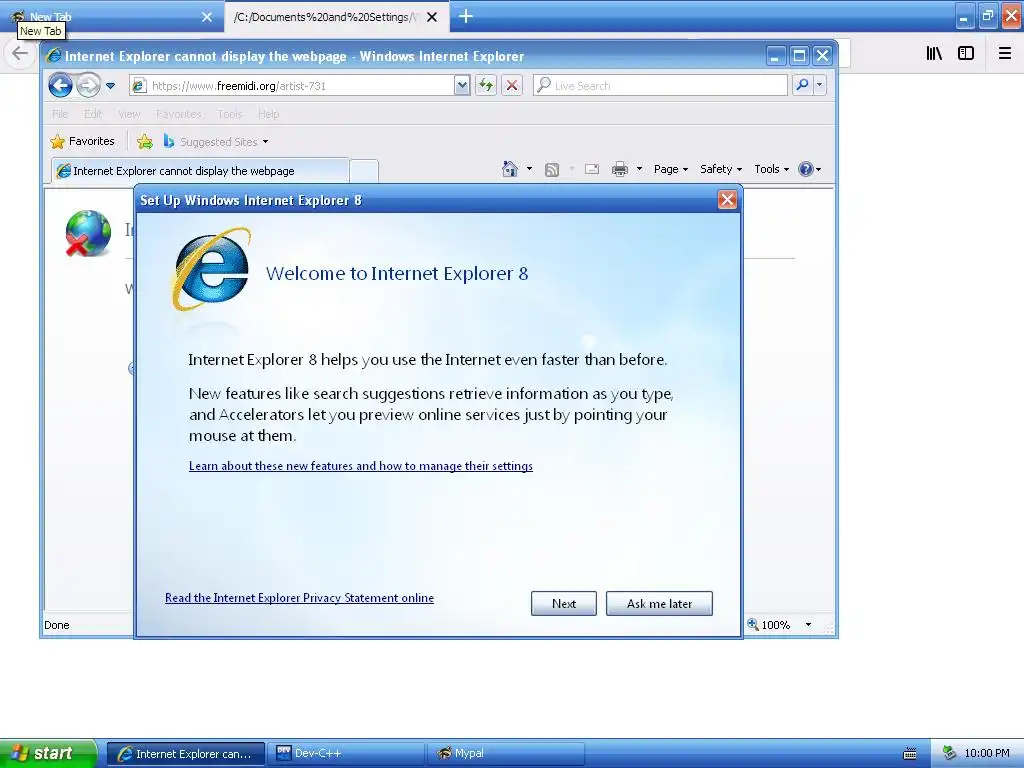Viewport: 1024px width, 768px height.
Task: Open Mypal hamburger menu
Action: pyautogui.click(x=1005, y=54)
